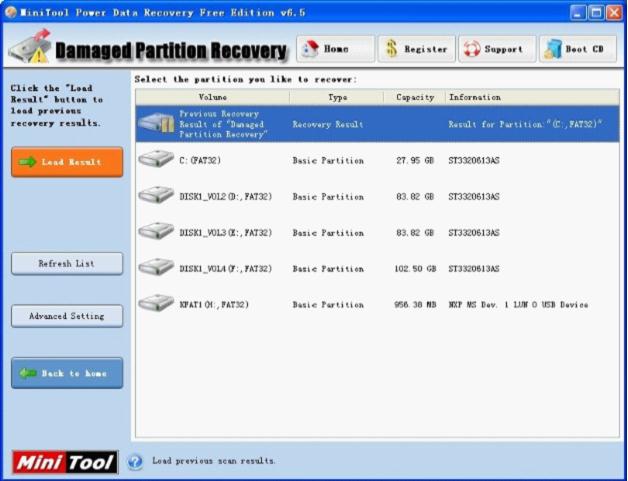Sort by the Volume column header
This screenshot has width=628, height=481.
(213, 97)
